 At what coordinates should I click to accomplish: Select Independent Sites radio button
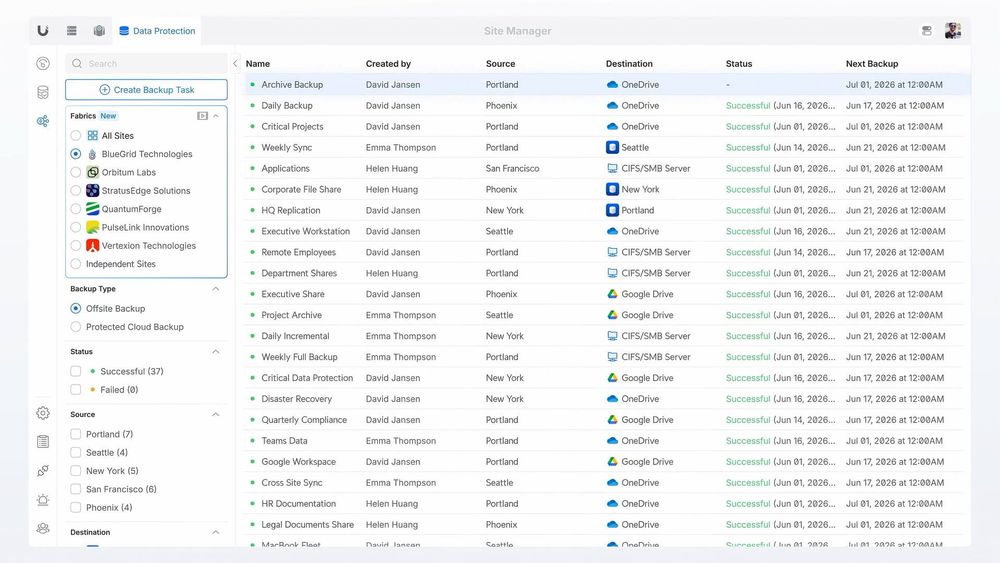click(x=76, y=264)
